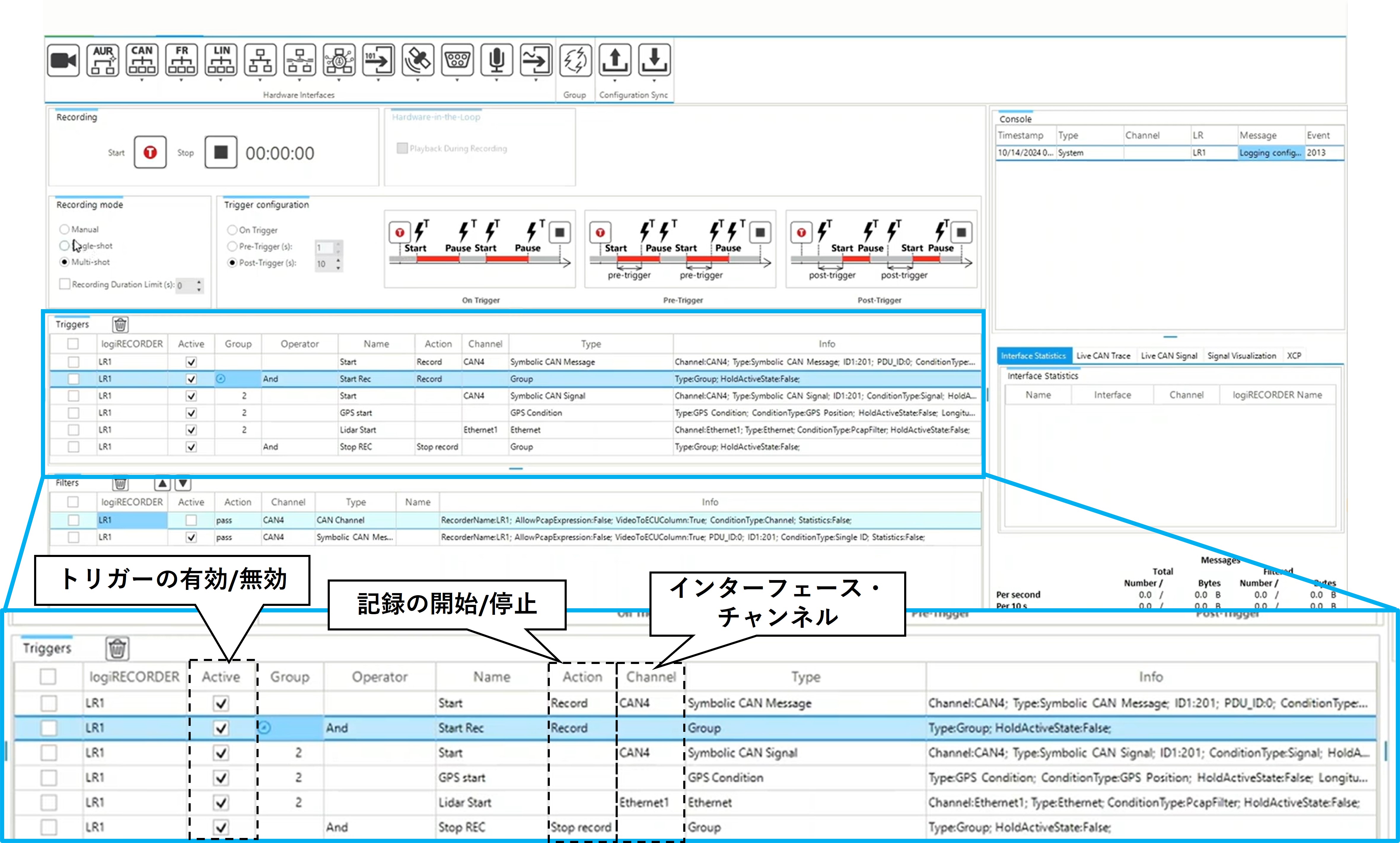Click the On Trigger timing diagram
The image size is (1400, 843).
[x=480, y=249]
